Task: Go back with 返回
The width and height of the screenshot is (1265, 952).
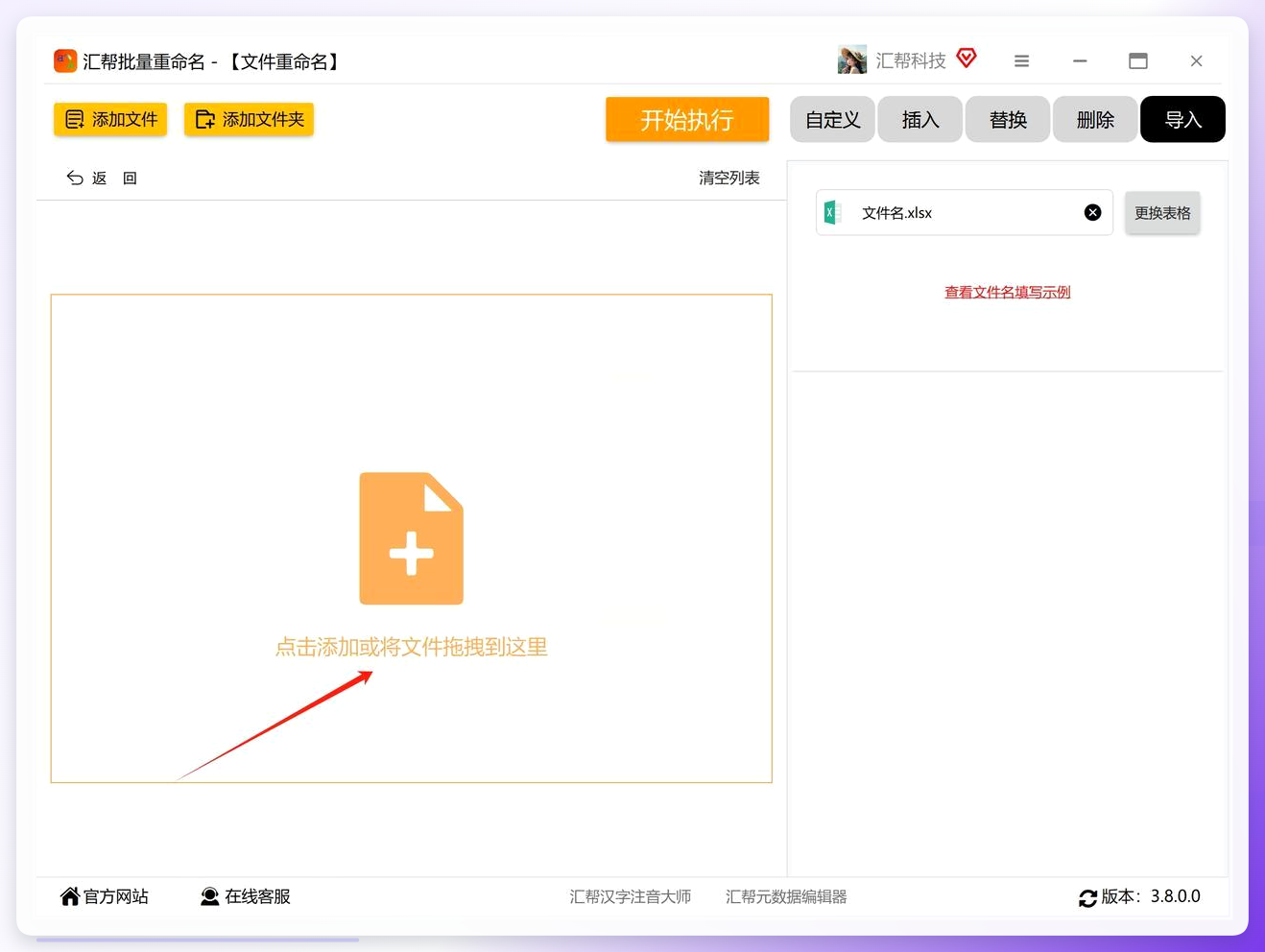Action: pos(102,178)
